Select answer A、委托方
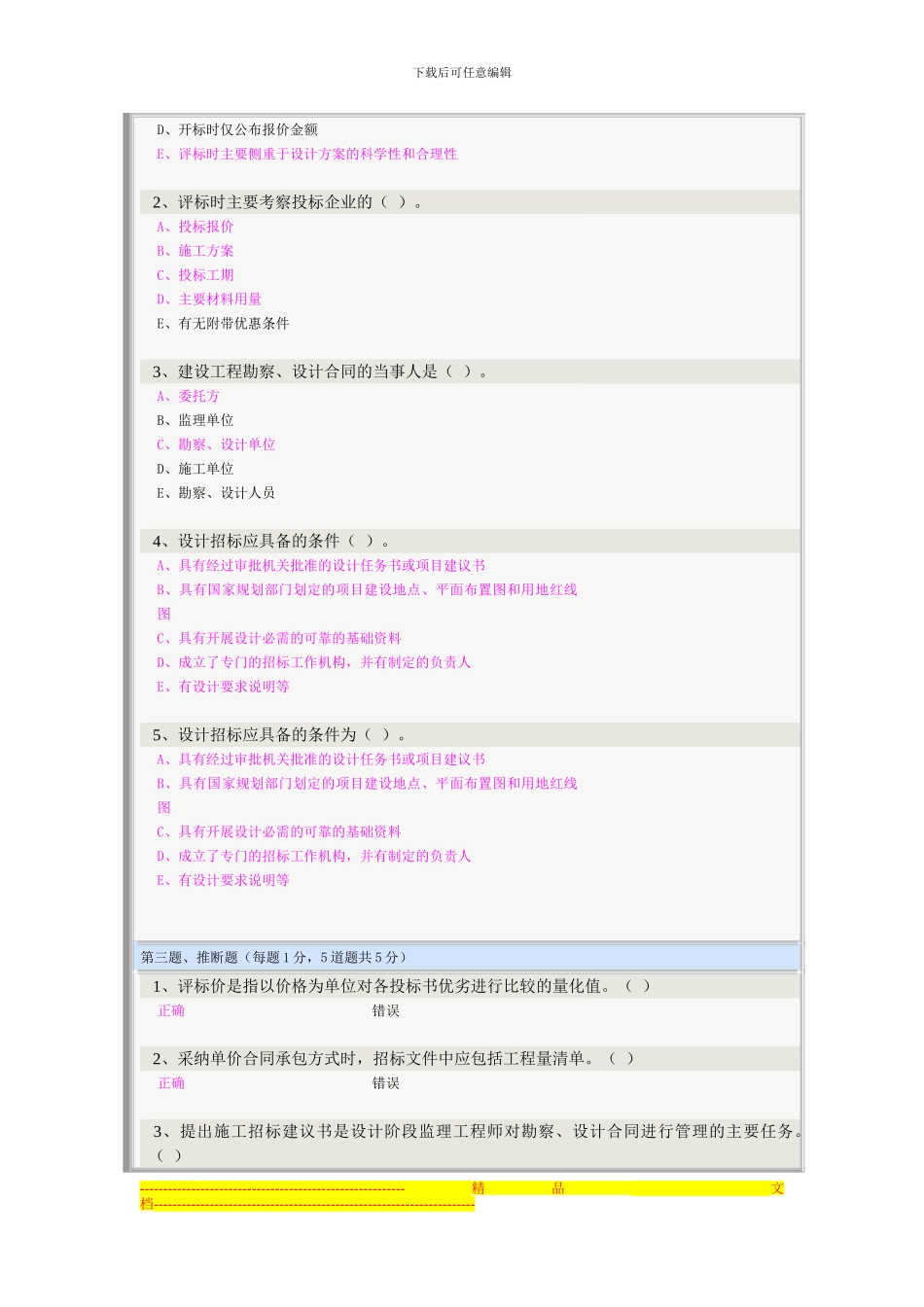The height and width of the screenshot is (1307, 924). pos(188,396)
